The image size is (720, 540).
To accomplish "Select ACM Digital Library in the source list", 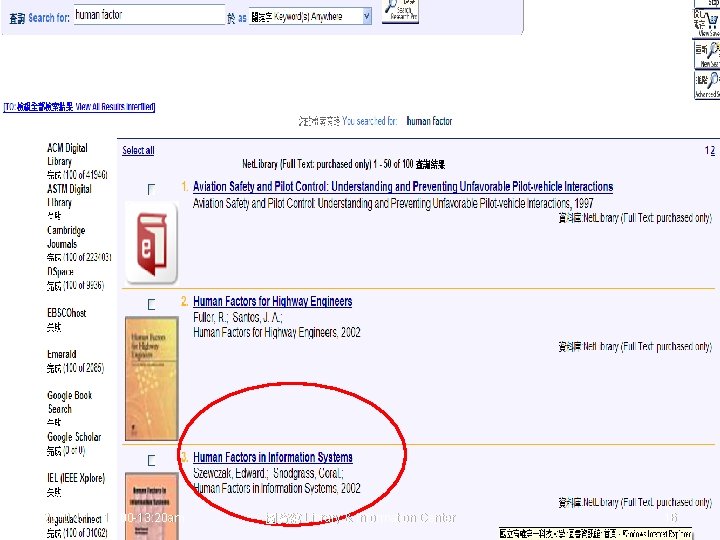I will click(67, 154).
